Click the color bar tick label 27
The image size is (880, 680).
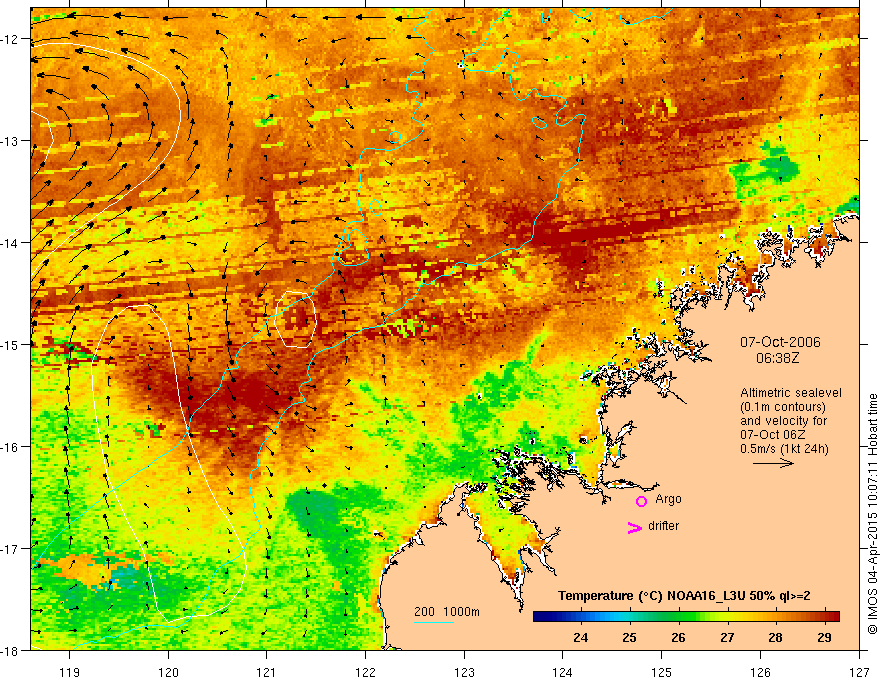coord(727,637)
